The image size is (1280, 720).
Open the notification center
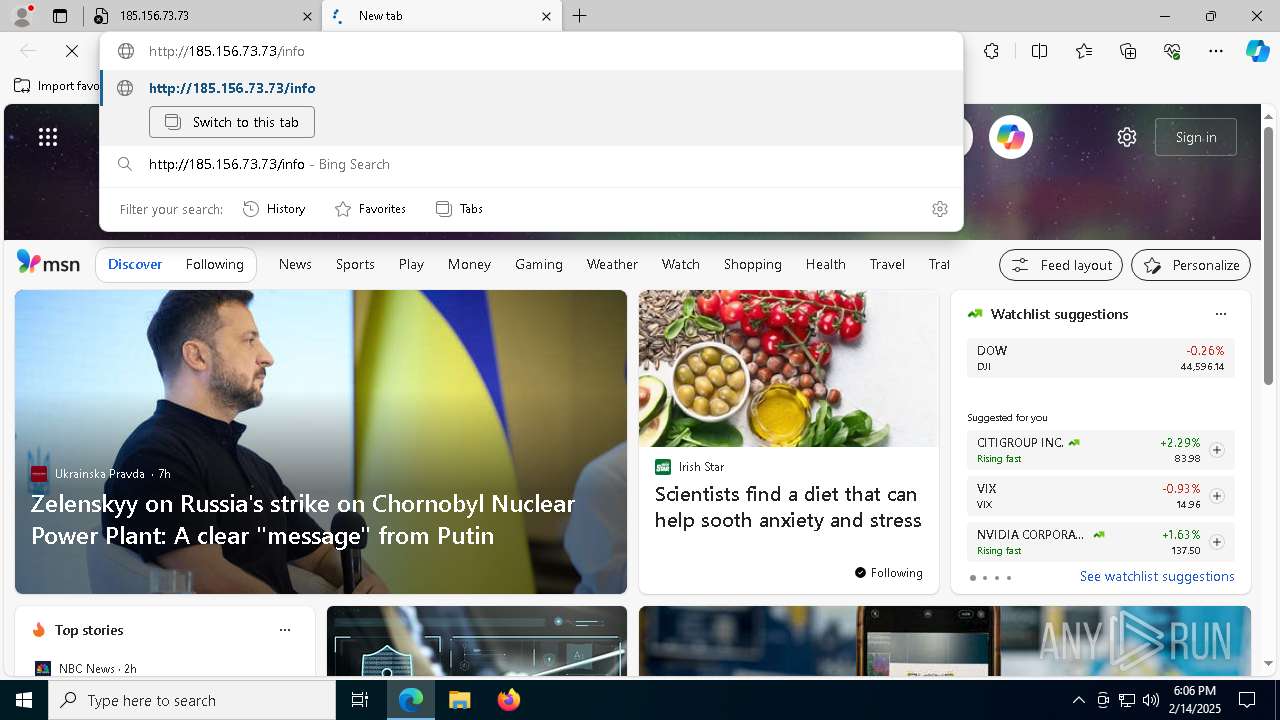click(x=1247, y=700)
